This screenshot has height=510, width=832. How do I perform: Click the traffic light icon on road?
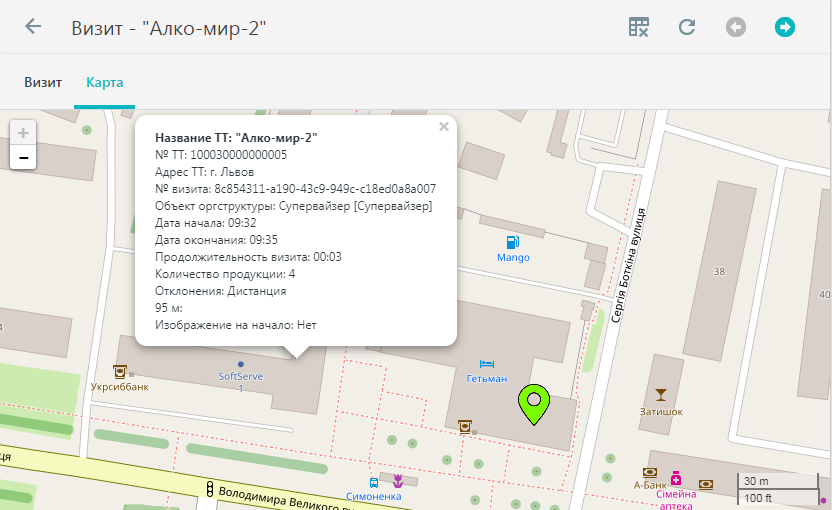[x=210, y=489]
